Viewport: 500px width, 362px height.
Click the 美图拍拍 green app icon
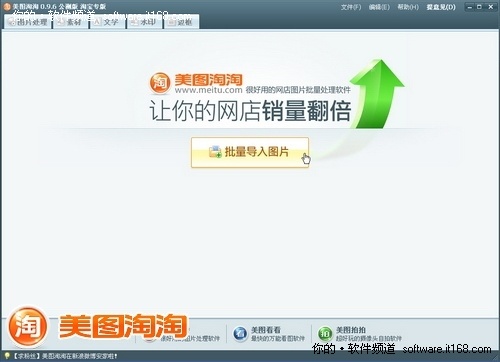pyautogui.click(x=325, y=334)
